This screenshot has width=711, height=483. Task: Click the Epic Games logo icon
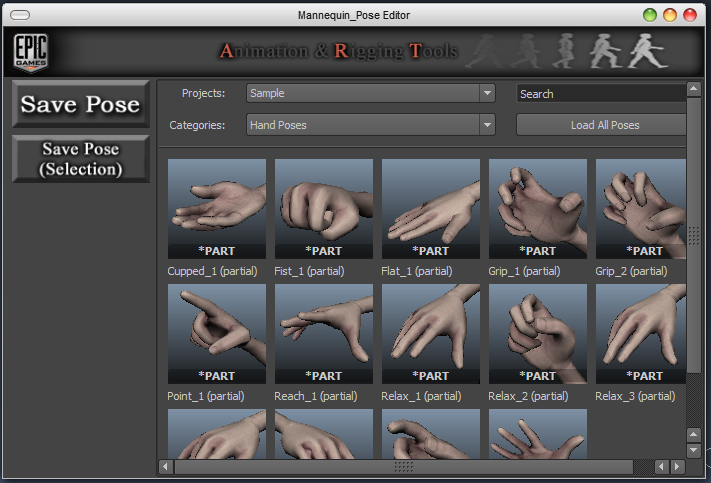[x=31, y=52]
